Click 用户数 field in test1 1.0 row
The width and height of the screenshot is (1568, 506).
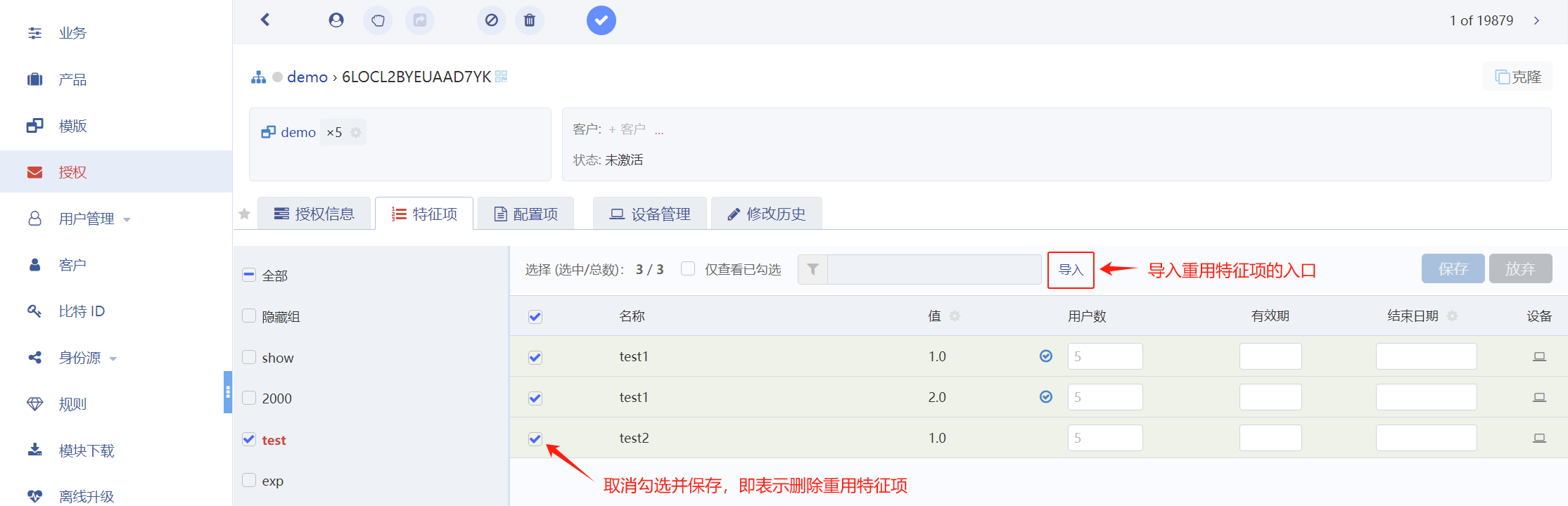point(1105,356)
